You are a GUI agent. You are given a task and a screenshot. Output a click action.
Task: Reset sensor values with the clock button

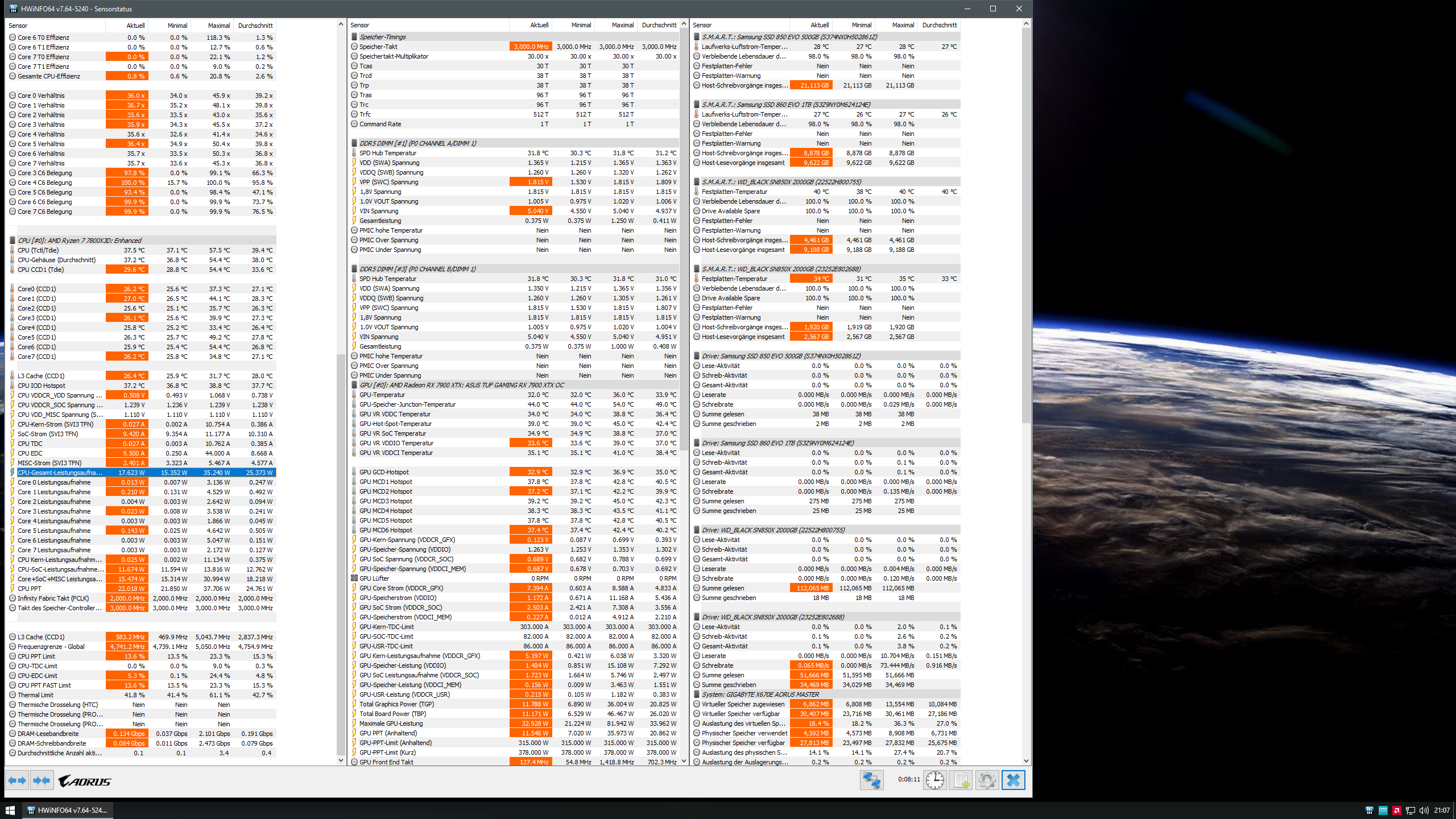[x=934, y=780]
